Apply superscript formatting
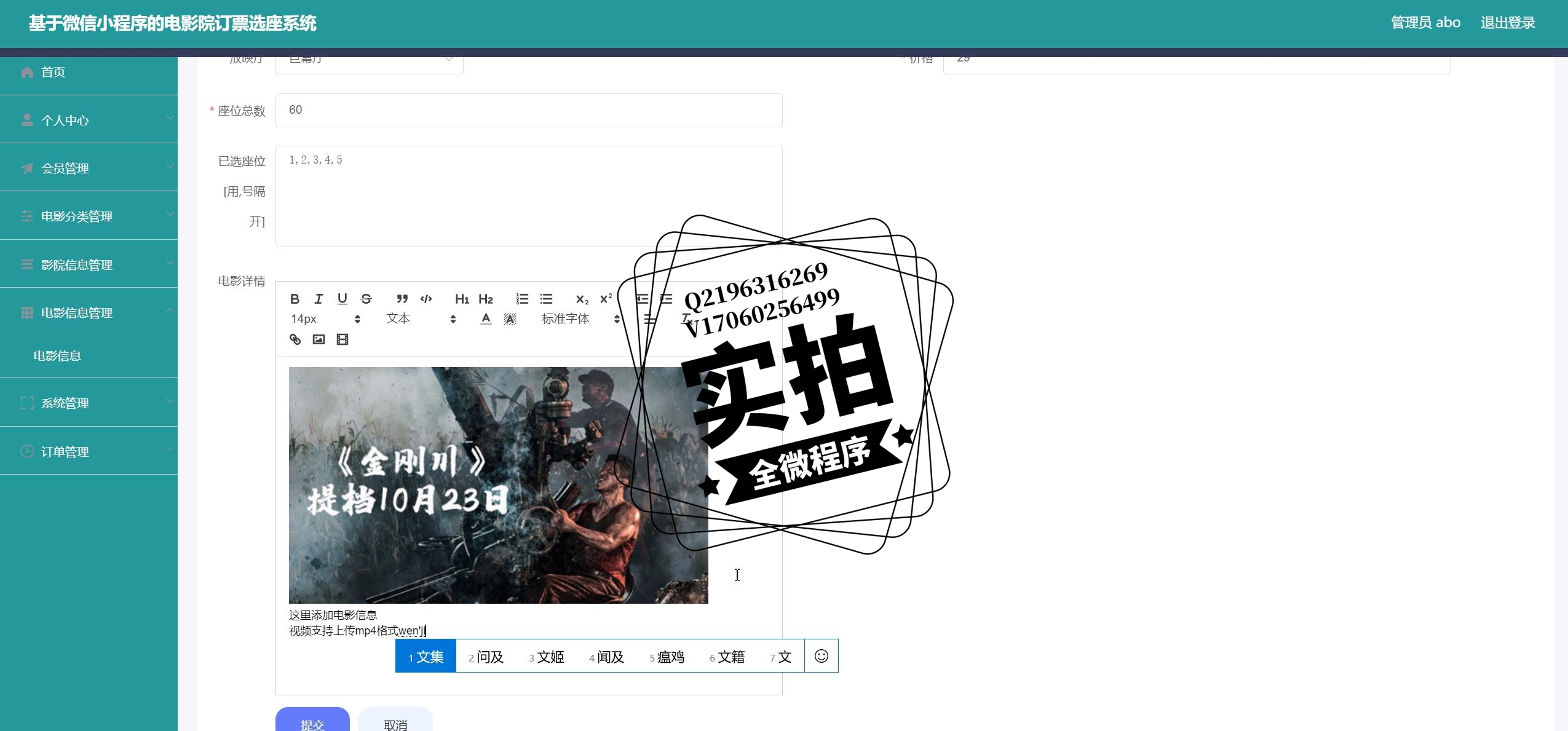1568x731 pixels. [606, 299]
